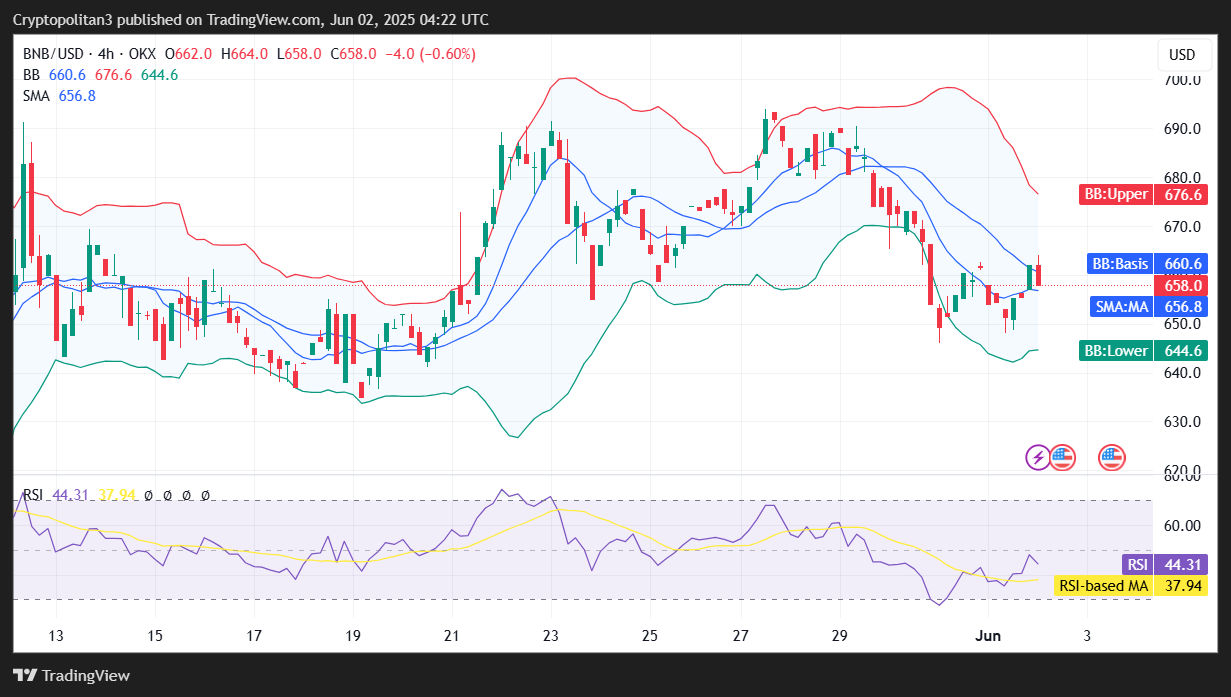Image resolution: width=1231 pixels, height=697 pixels.
Task: Click the change value −4.0 (−0.60%)
Action: pyautogui.click(x=431, y=54)
